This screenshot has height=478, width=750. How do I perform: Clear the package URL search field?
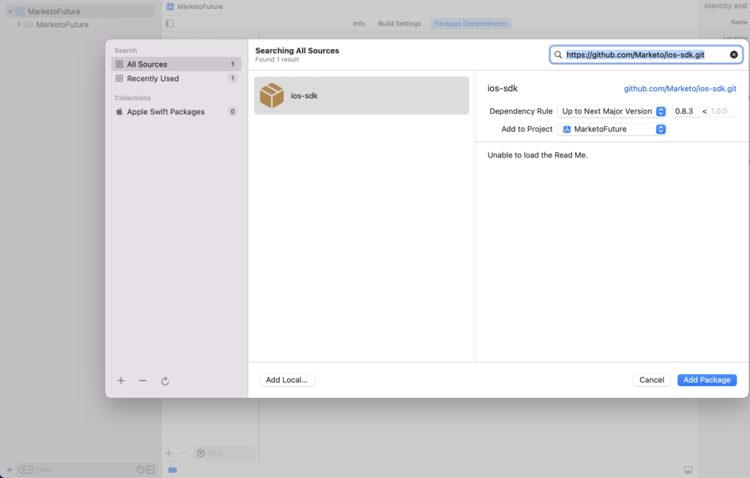733,55
